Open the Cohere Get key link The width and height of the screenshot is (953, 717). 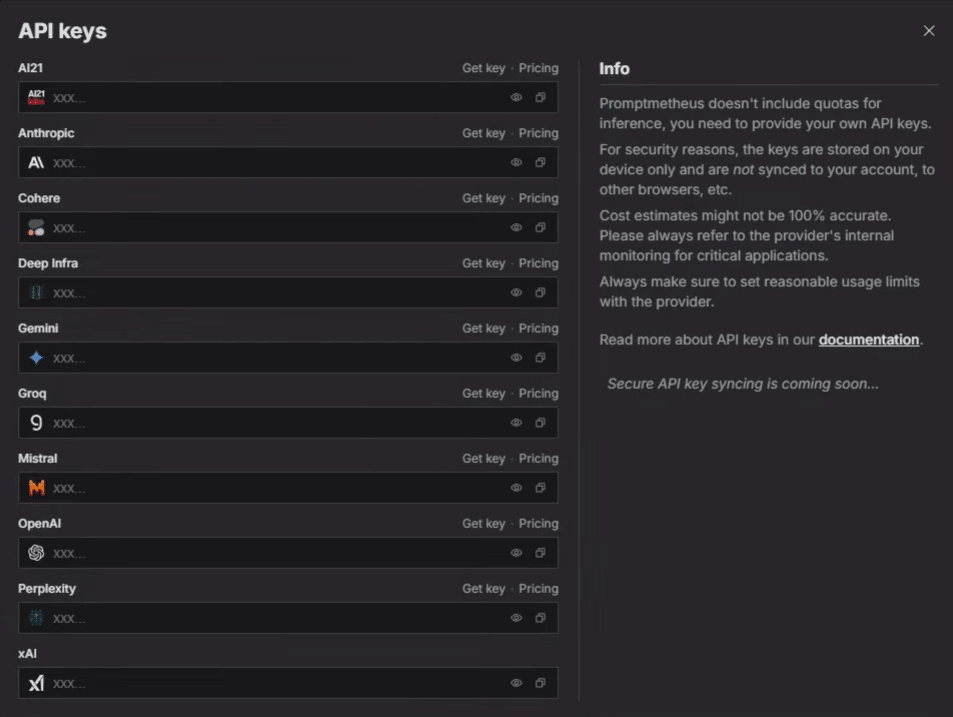484,198
